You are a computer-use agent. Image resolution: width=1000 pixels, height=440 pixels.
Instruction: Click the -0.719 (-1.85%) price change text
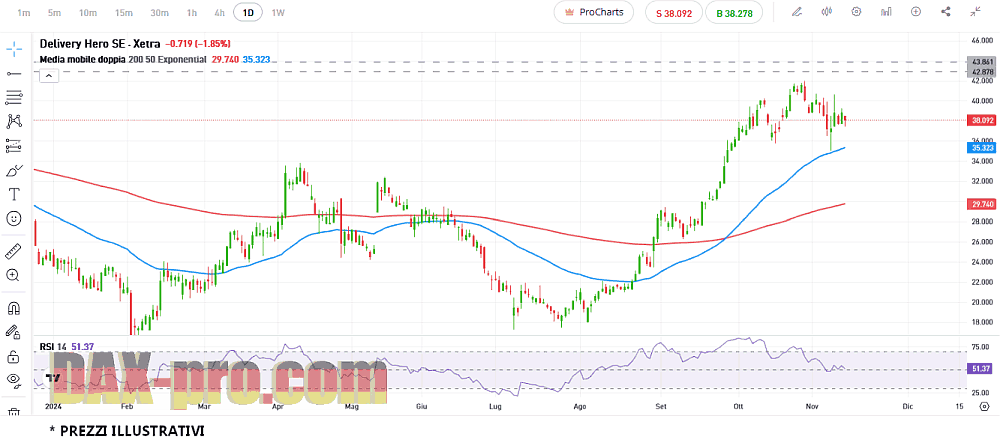click(198, 44)
